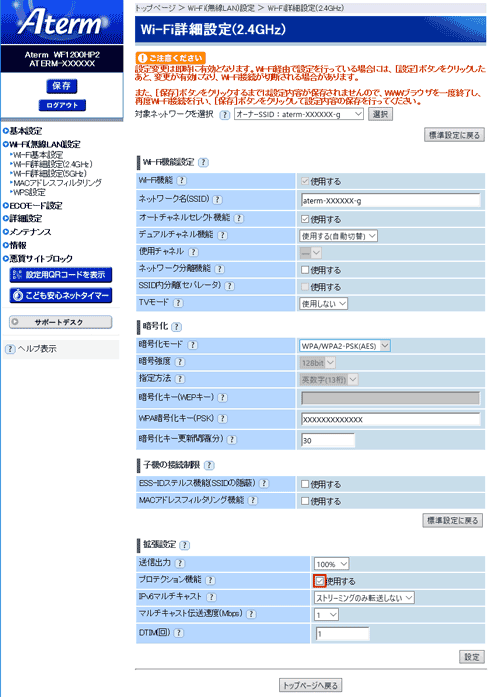Show help for 送信出力
This screenshot has height=697, width=500.
[x=180, y=563]
